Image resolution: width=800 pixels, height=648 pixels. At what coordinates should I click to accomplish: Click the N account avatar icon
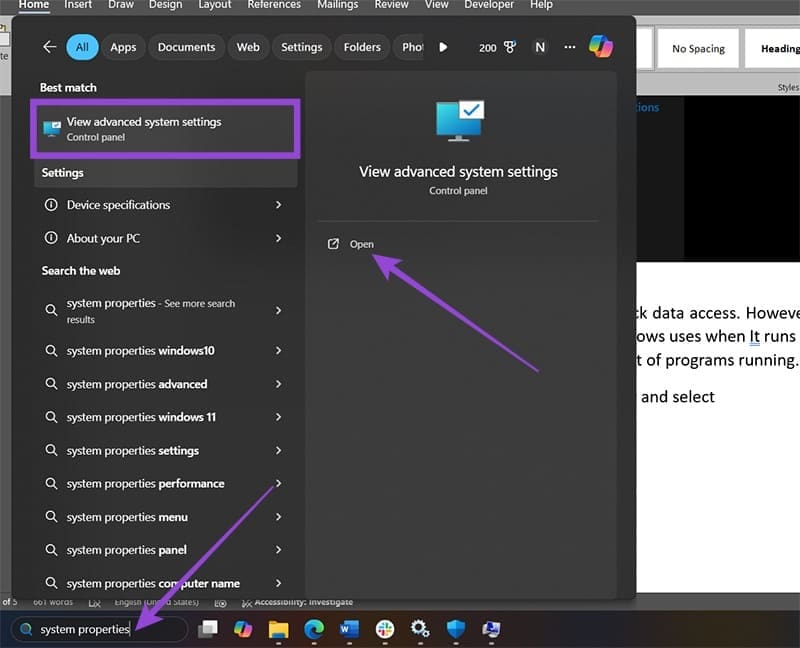tap(540, 47)
